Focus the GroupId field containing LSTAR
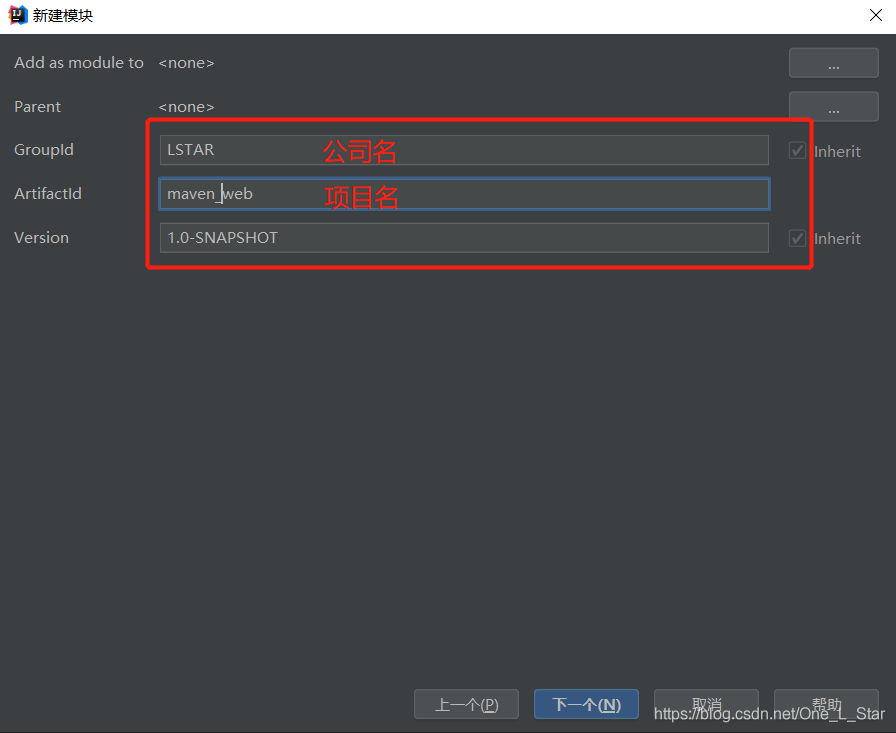This screenshot has width=896, height=733. [x=464, y=150]
